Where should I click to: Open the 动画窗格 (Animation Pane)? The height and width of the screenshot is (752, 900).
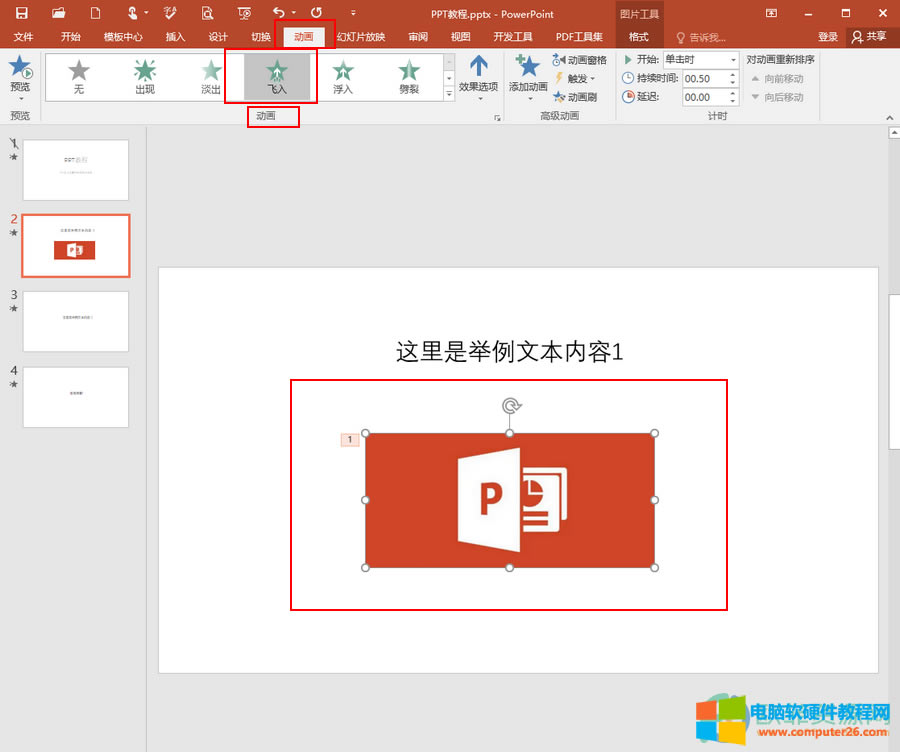(578, 60)
